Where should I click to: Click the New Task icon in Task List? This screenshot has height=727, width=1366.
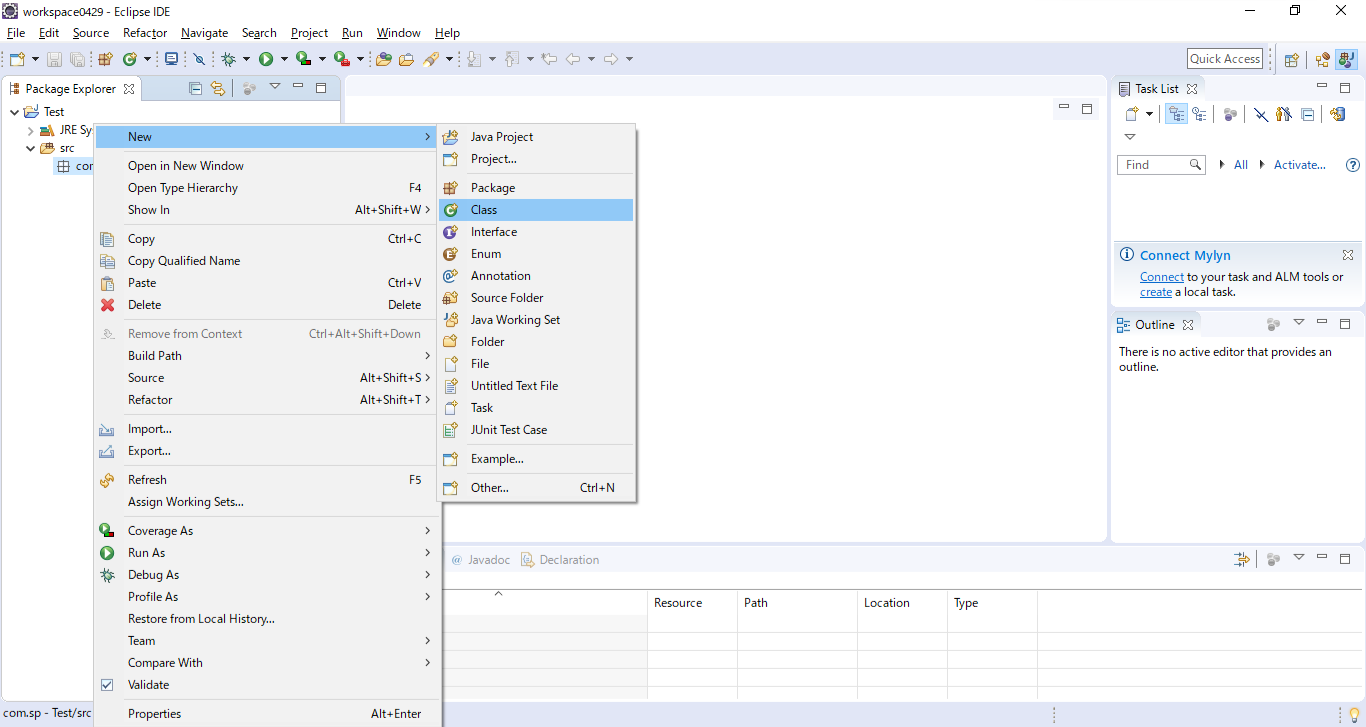1131,114
